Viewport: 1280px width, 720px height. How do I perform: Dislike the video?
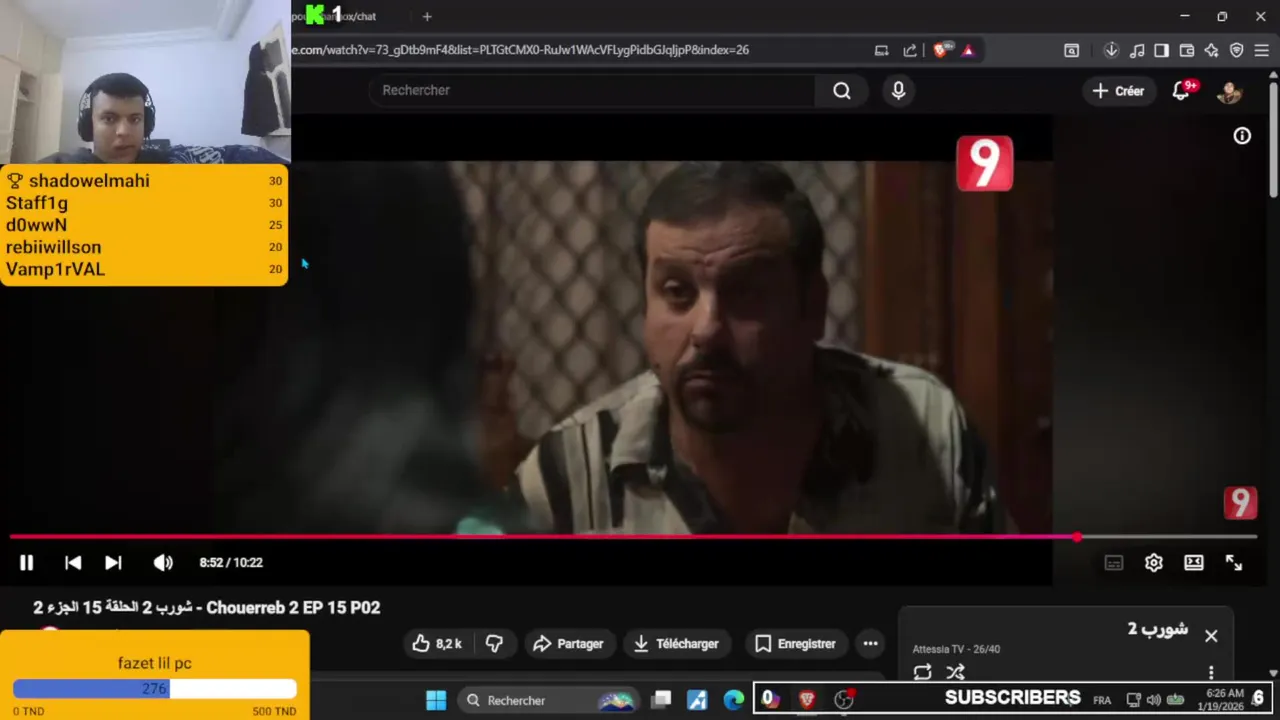tap(494, 644)
